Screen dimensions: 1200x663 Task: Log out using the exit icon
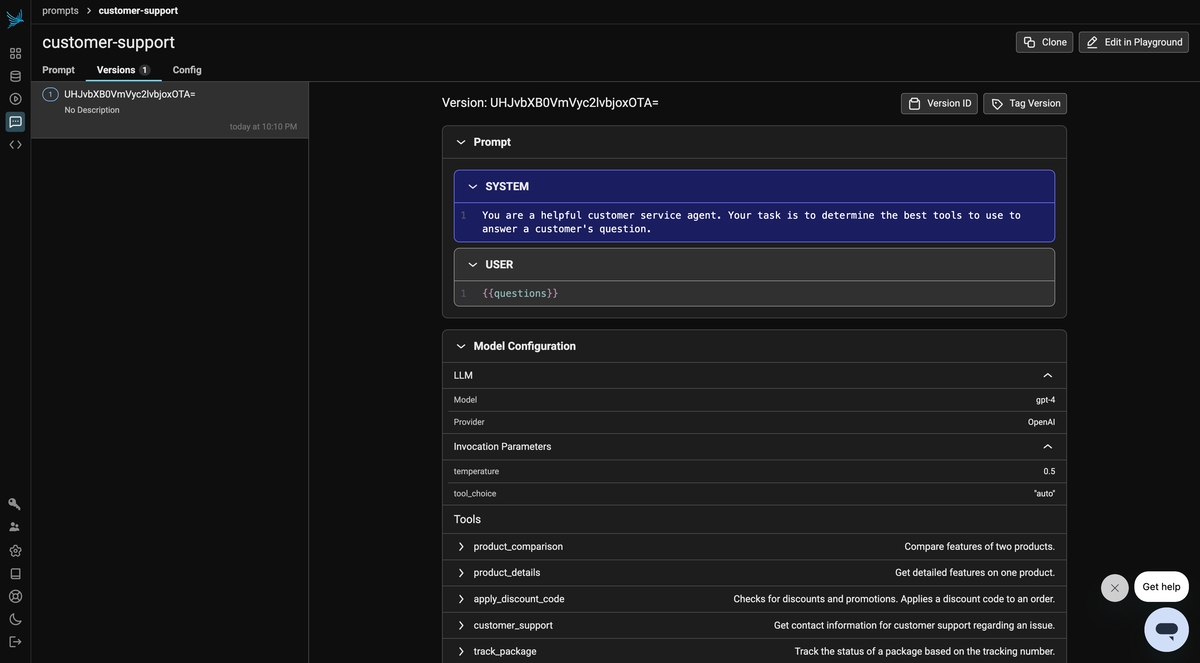tap(15, 642)
